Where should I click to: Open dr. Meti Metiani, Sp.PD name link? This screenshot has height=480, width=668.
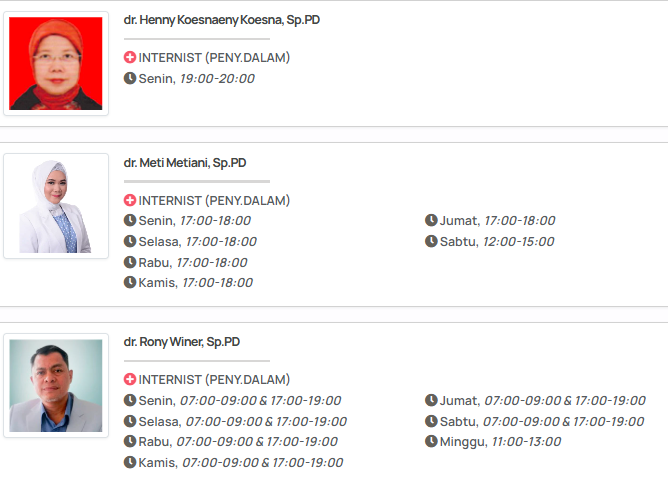tap(185, 163)
